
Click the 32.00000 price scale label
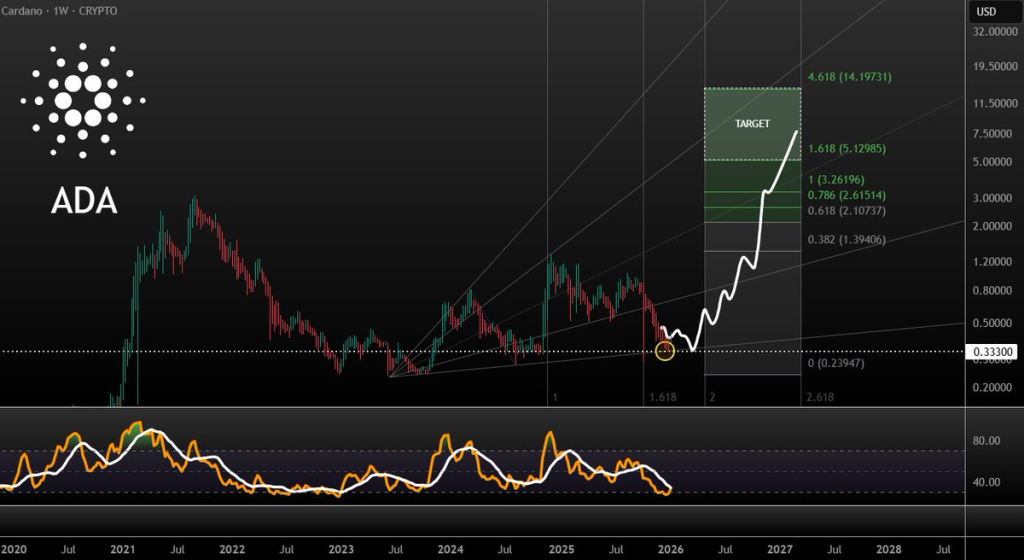pos(992,32)
